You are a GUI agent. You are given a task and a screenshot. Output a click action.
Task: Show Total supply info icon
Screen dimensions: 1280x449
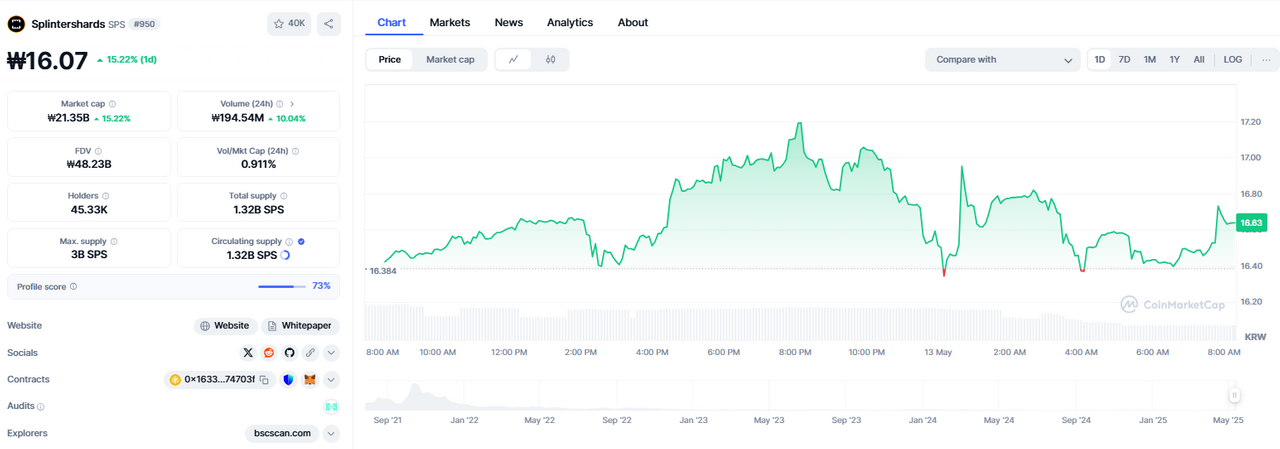285,196
